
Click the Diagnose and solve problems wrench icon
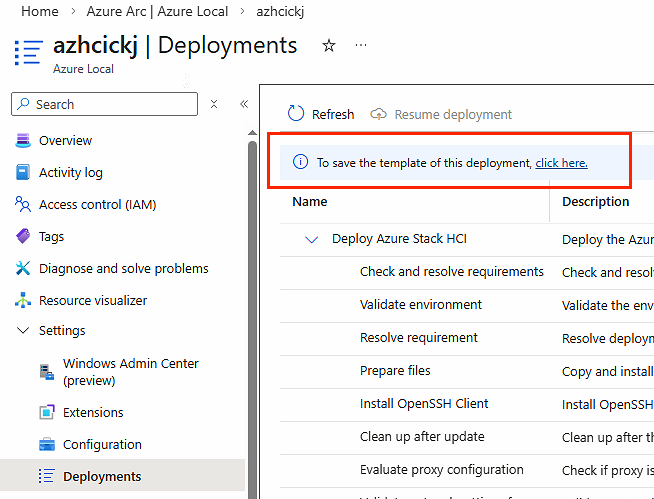click(x=23, y=269)
